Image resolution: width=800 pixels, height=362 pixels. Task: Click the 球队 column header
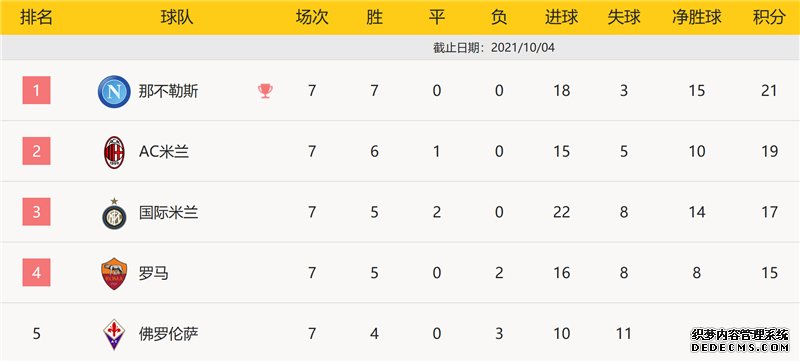tap(177, 18)
